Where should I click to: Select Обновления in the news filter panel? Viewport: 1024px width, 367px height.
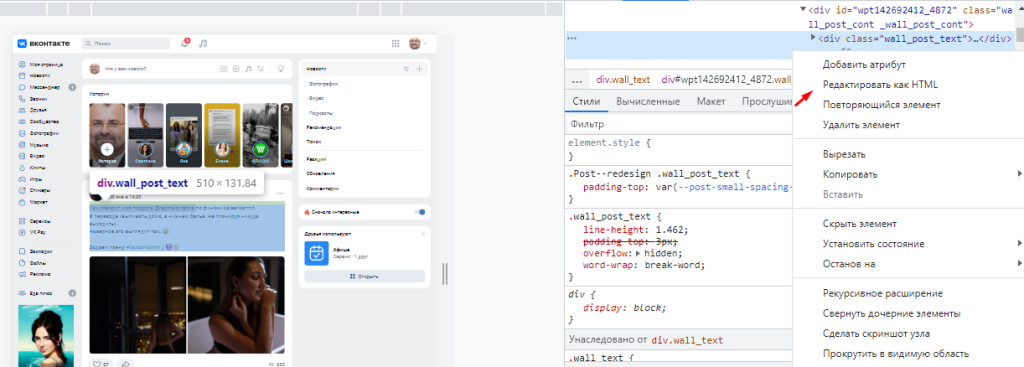[321, 173]
